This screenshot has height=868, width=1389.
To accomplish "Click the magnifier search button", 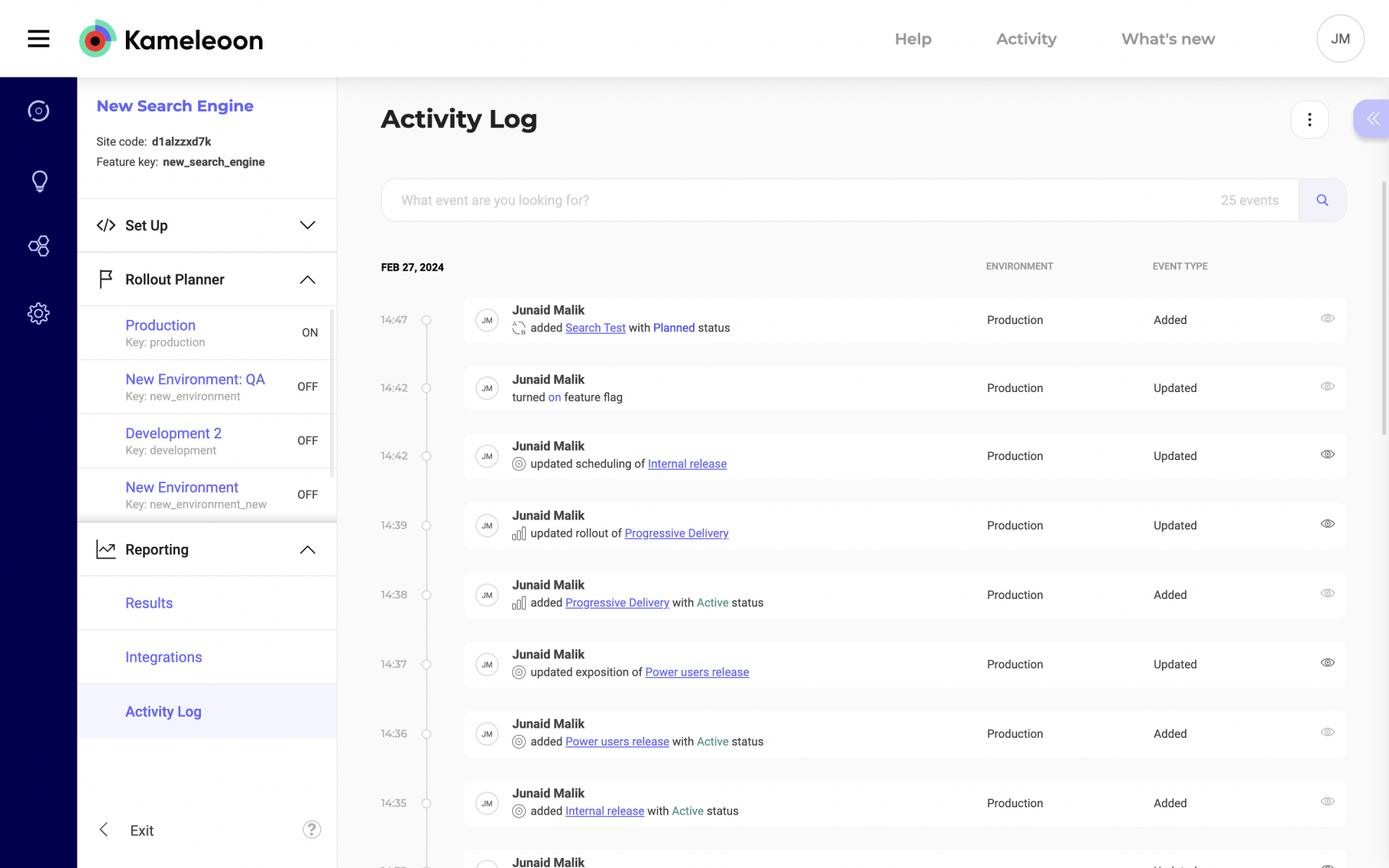I will 1322,200.
